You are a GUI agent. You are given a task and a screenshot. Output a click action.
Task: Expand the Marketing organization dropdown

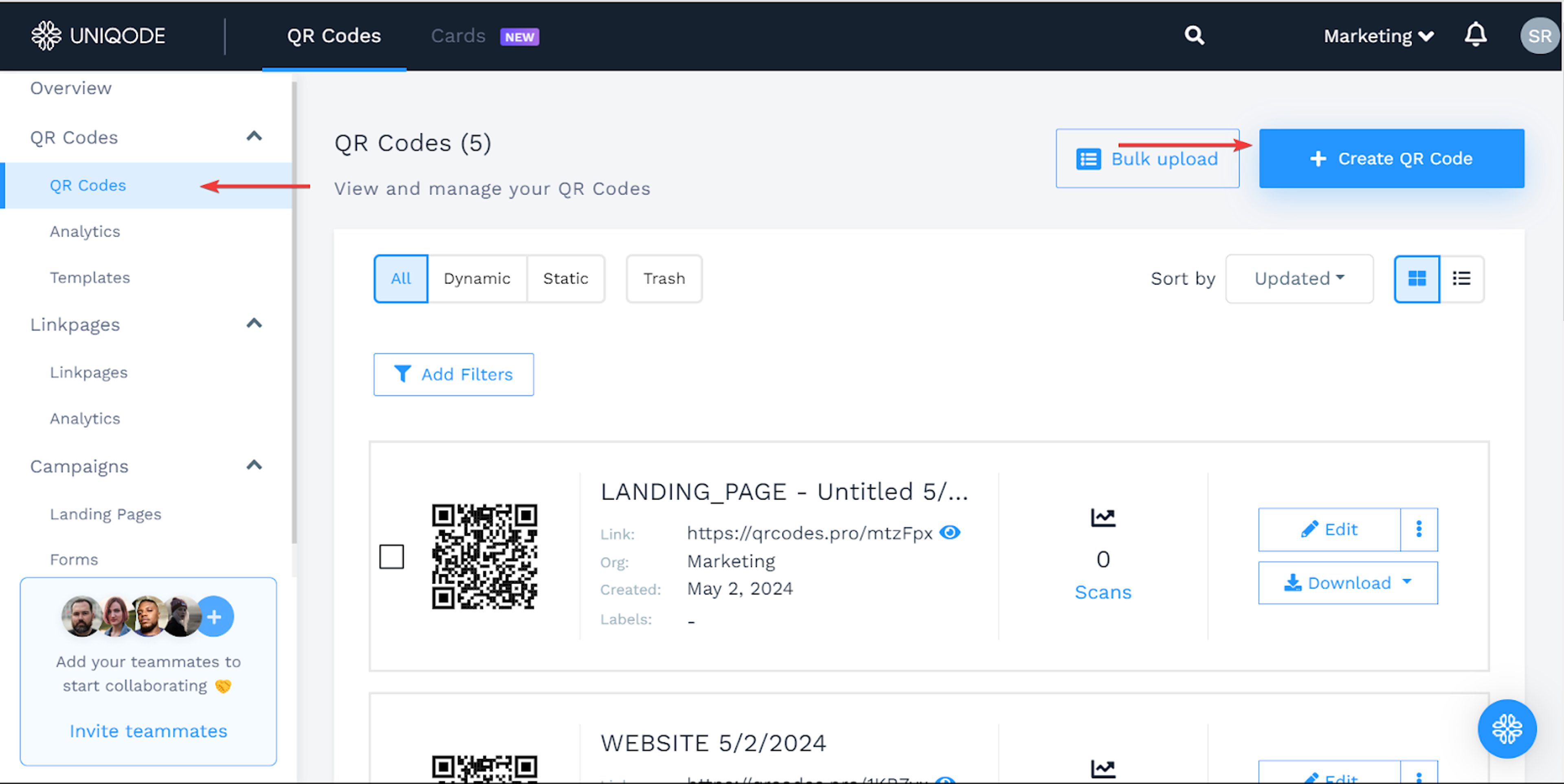pyautogui.click(x=1378, y=36)
